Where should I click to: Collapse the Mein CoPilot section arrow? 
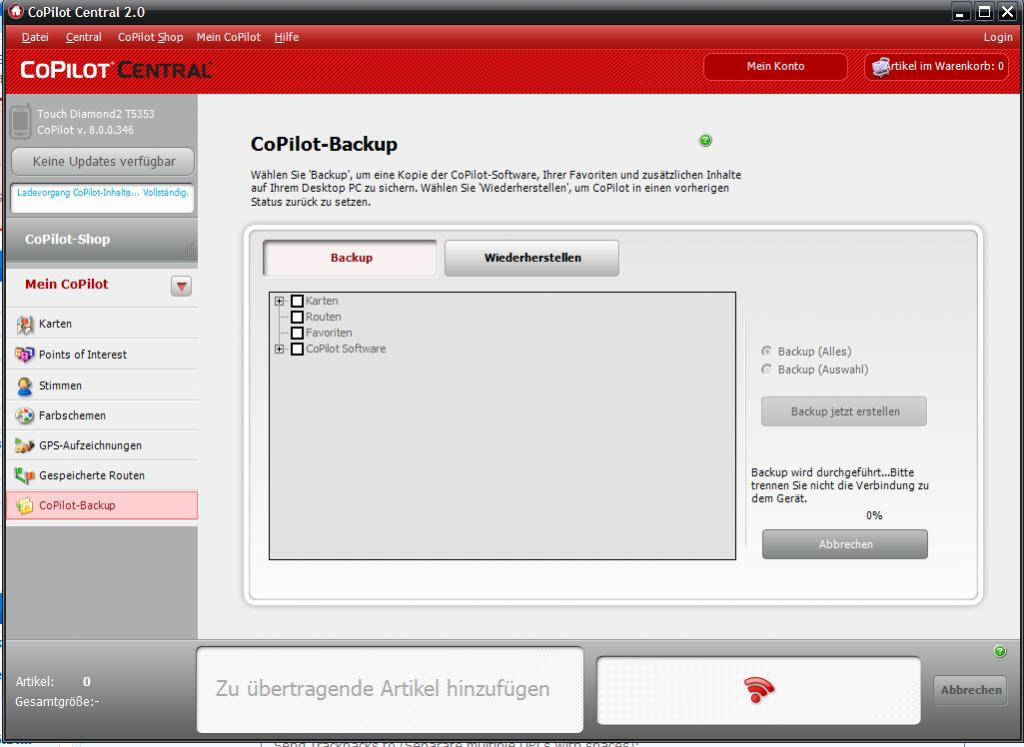tap(182, 286)
